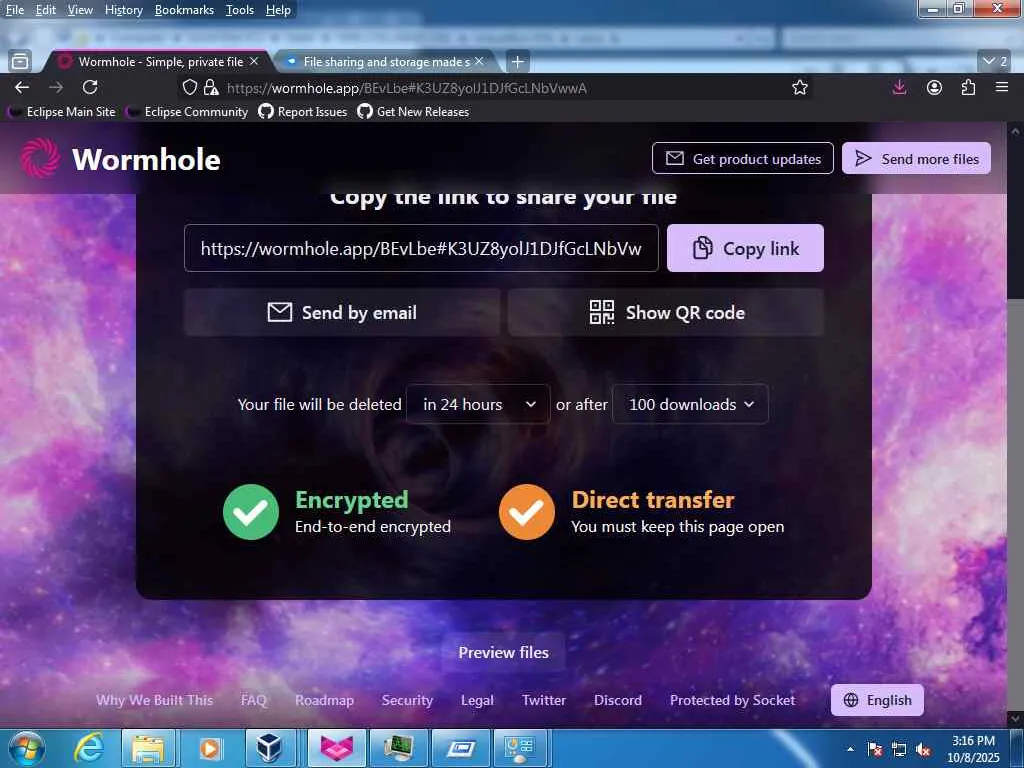
Task: Open the '100 downloads' limit dropdown
Action: point(690,404)
